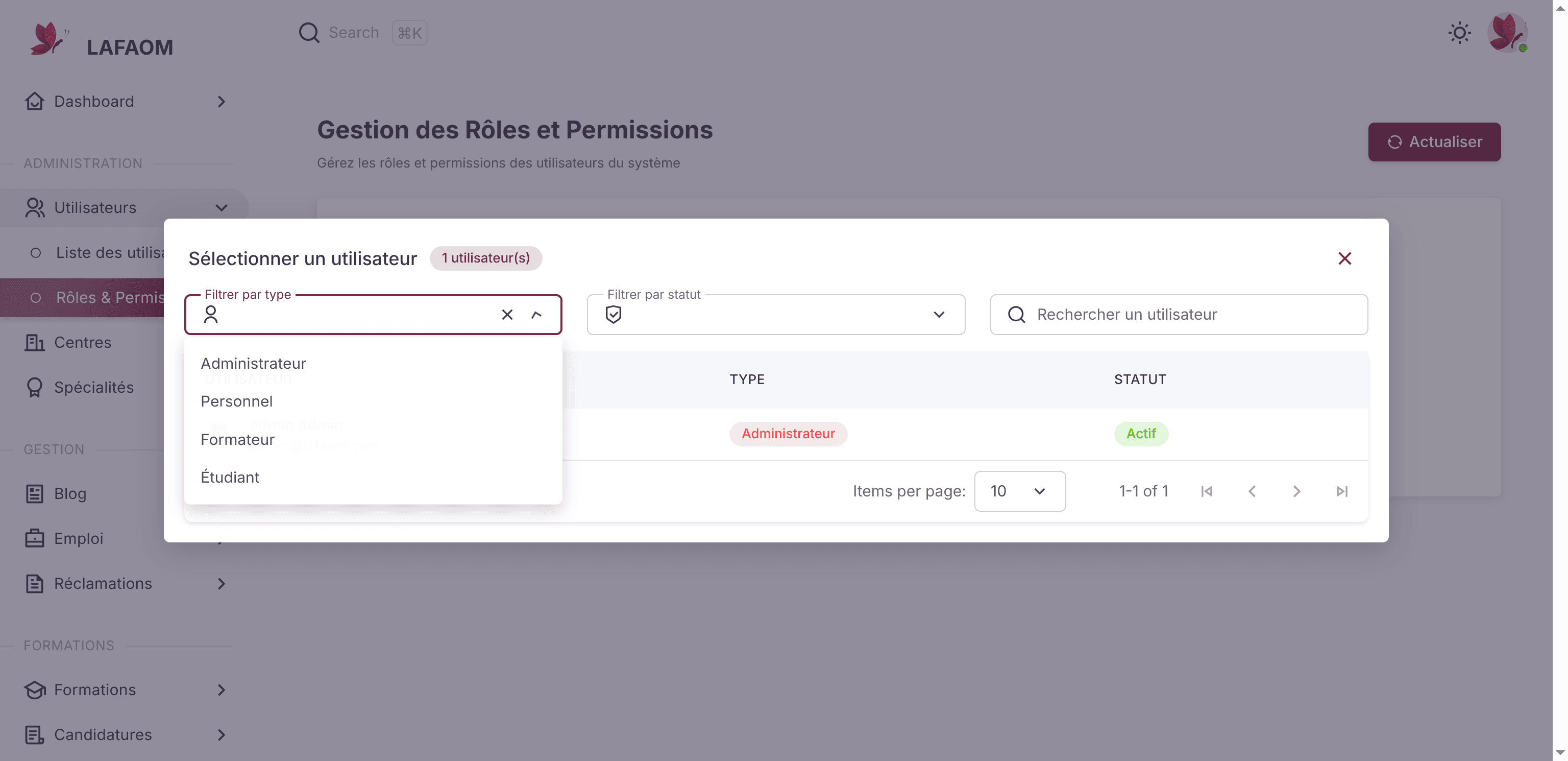Collapse the Utilisateurs menu chevron

[222, 207]
